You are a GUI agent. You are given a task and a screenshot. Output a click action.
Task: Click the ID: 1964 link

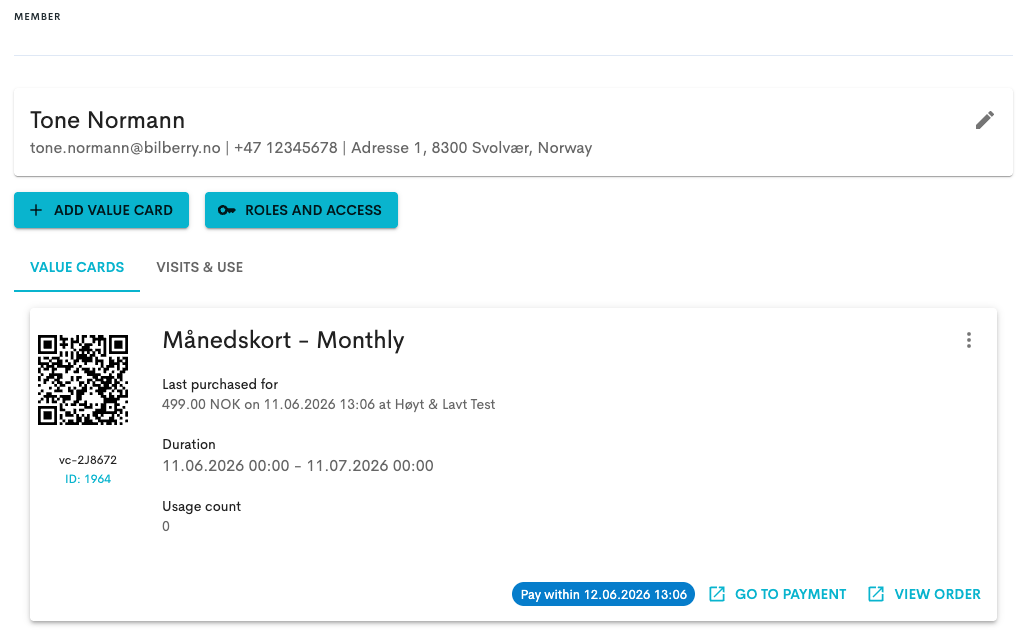tap(88, 479)
